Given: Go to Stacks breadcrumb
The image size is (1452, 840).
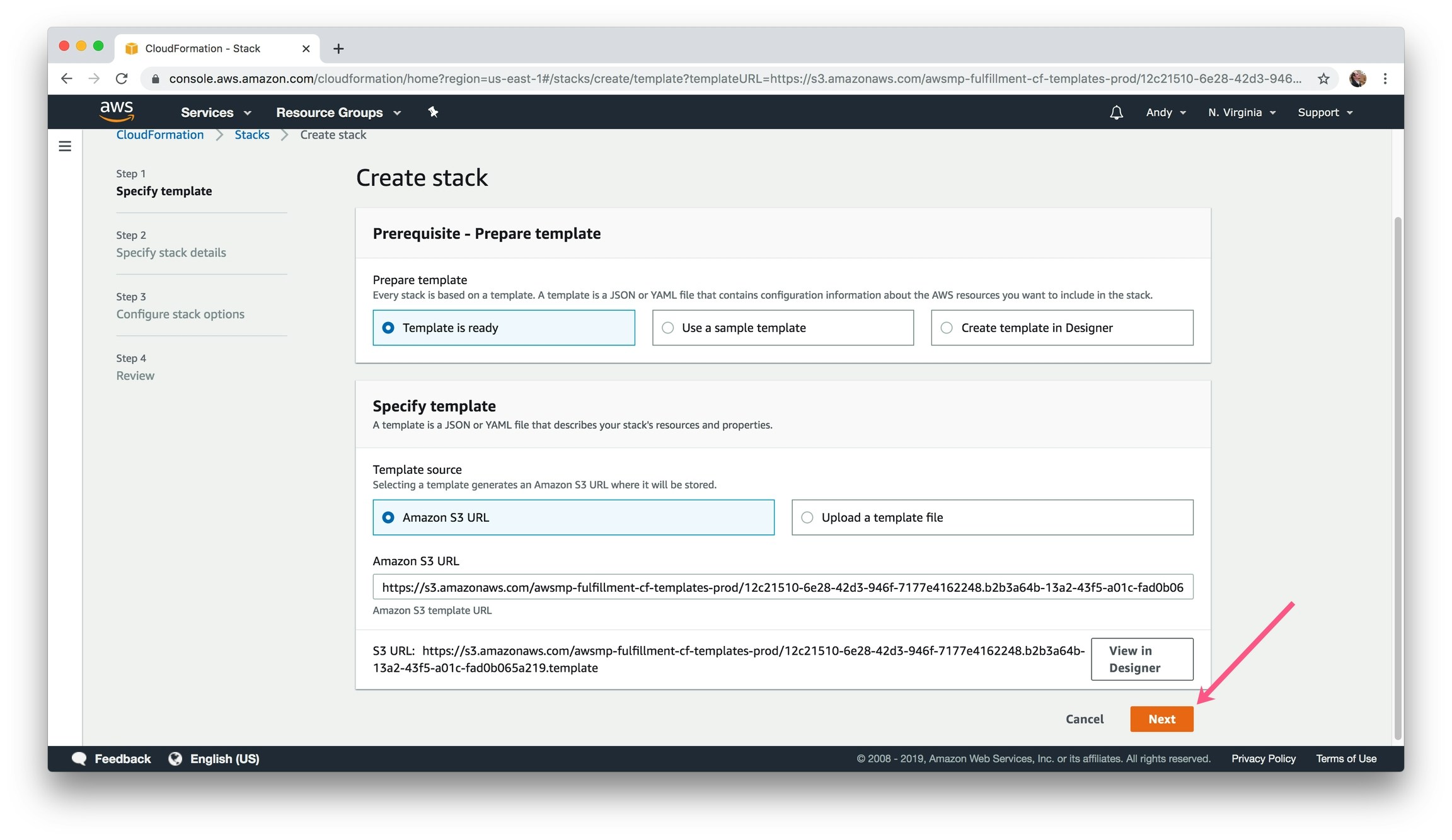Looking at the screenshot, I should (x=251, y=135).
